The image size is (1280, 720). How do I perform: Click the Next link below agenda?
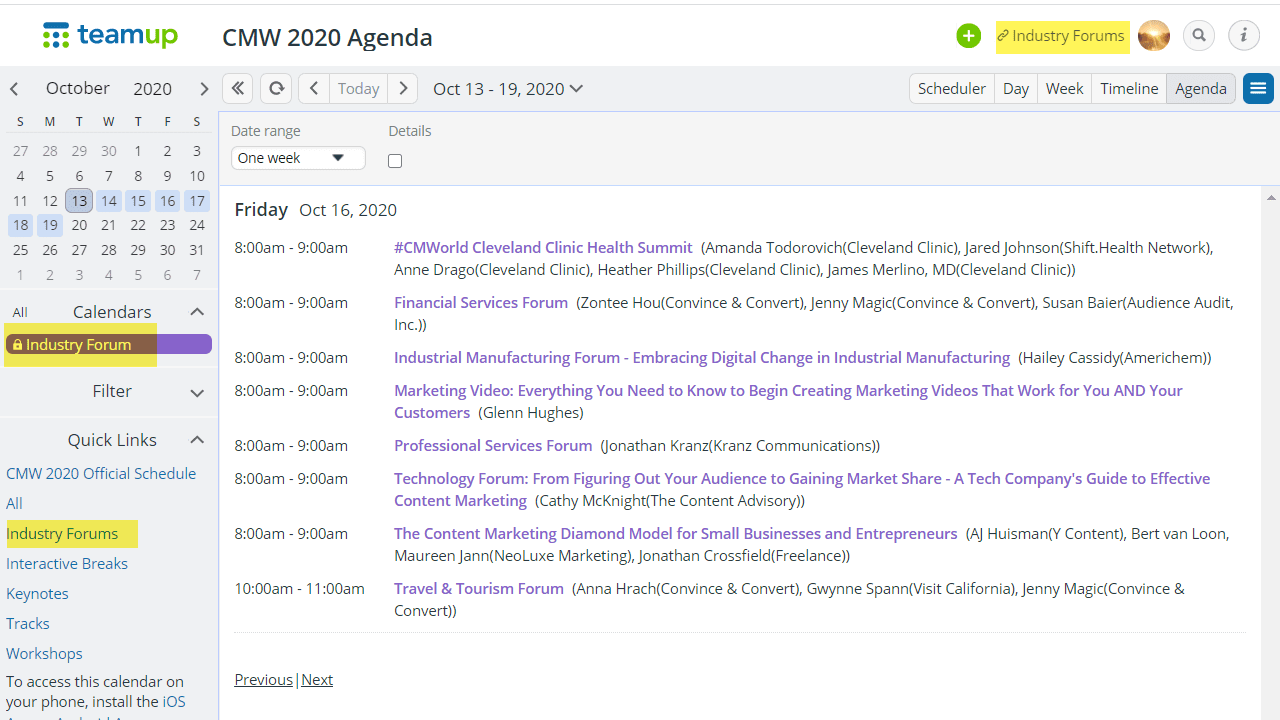tap(317, 679)
